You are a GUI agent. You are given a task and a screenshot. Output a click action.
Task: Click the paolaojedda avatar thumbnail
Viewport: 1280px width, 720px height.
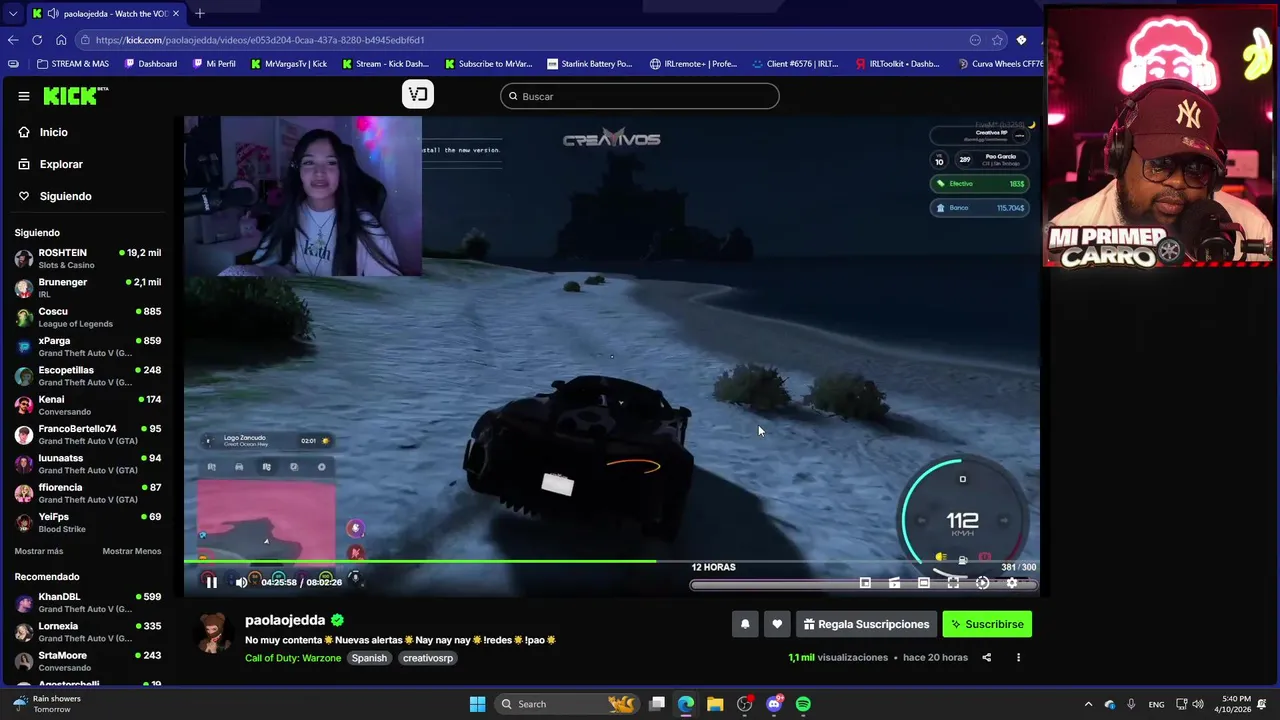click(213, 634)
